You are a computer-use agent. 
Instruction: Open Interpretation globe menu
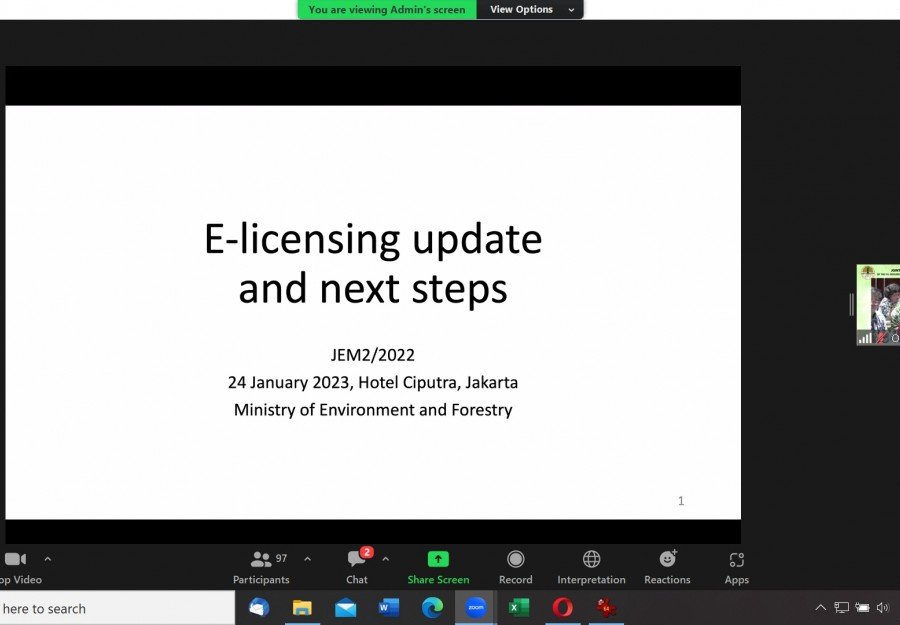pos(591,568)
